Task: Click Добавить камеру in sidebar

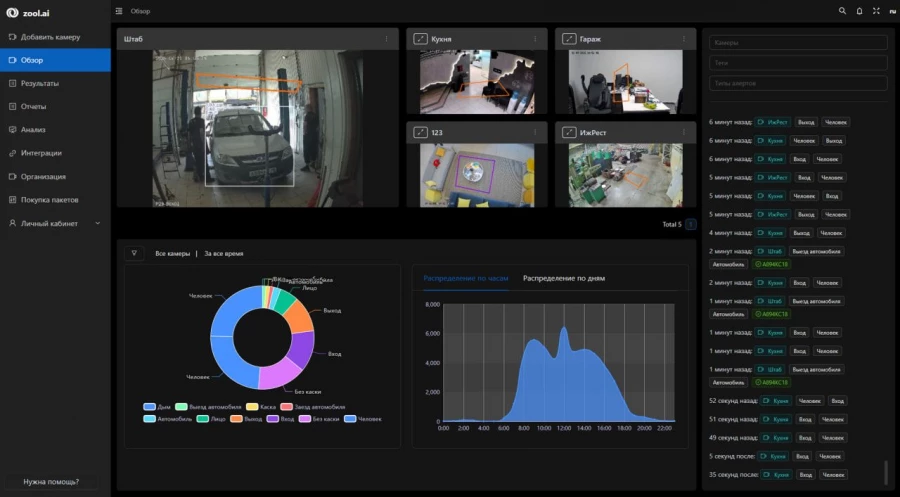Action: click(x=50, y=37)
